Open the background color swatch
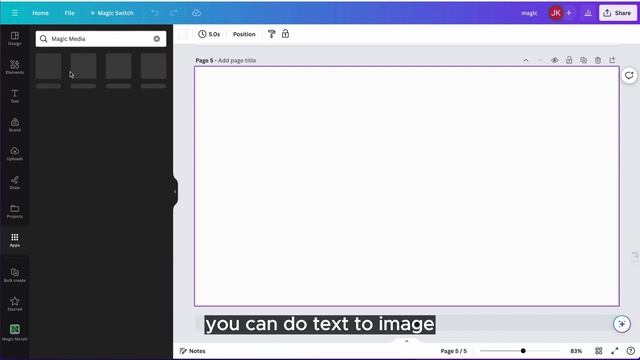The height and width of the screenshot is (360, 640). coord(183,34)
